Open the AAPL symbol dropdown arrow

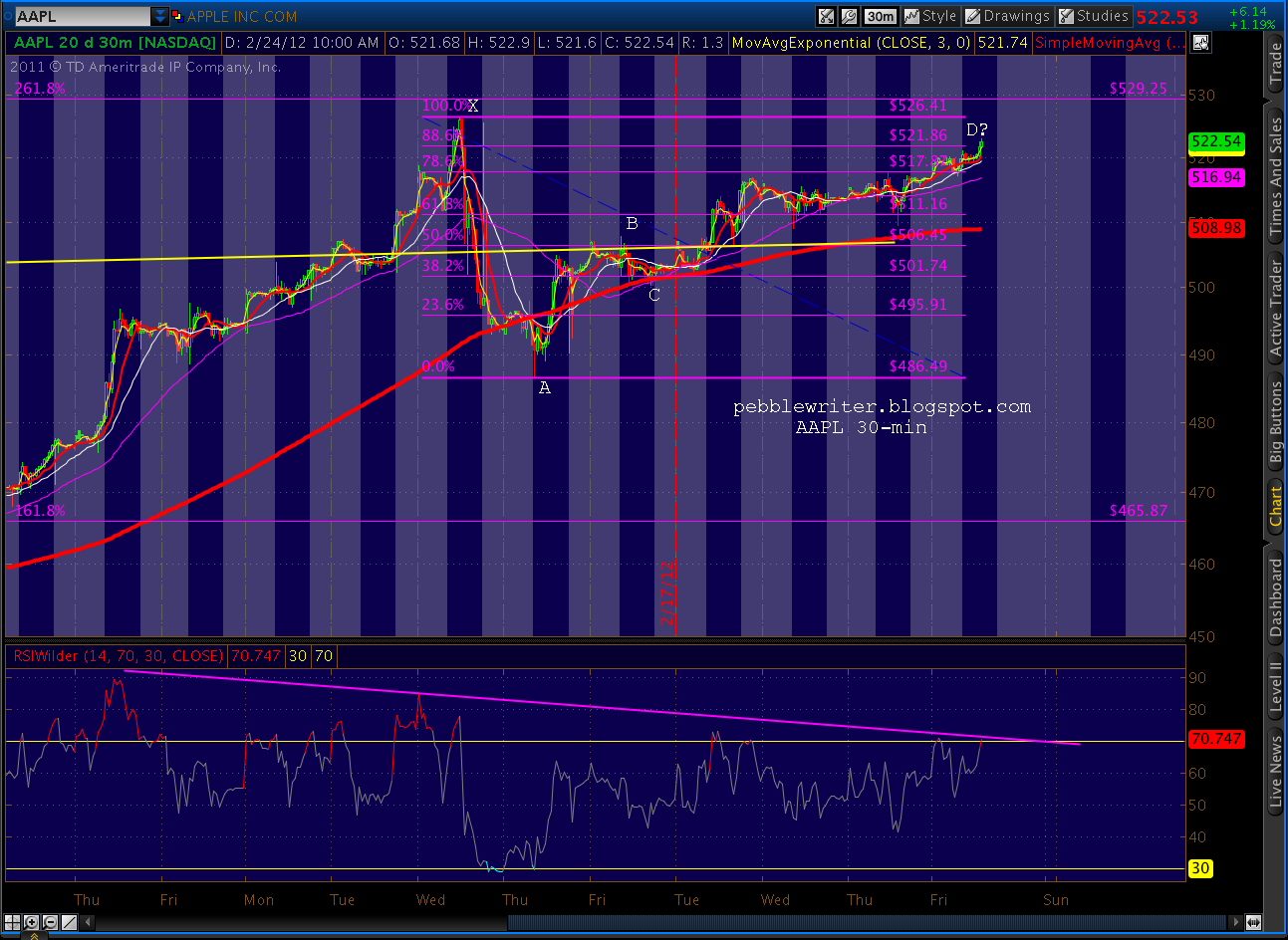160,17
